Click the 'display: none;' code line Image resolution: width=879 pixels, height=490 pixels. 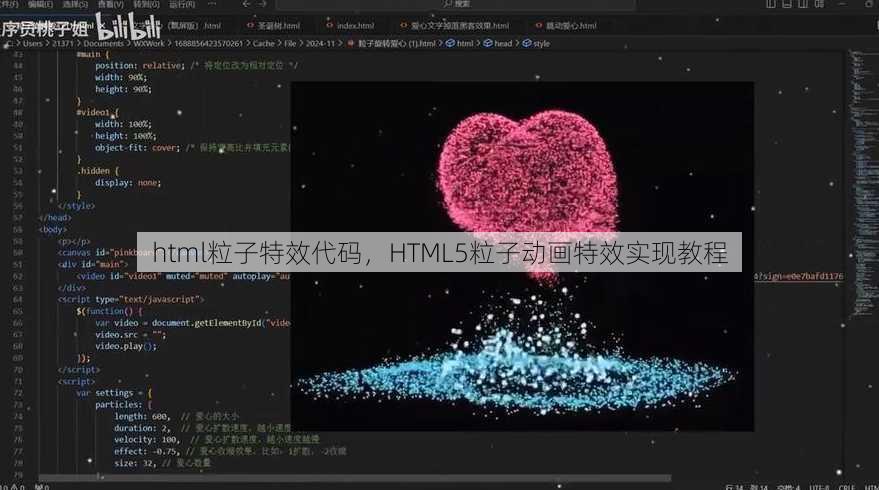127,183
